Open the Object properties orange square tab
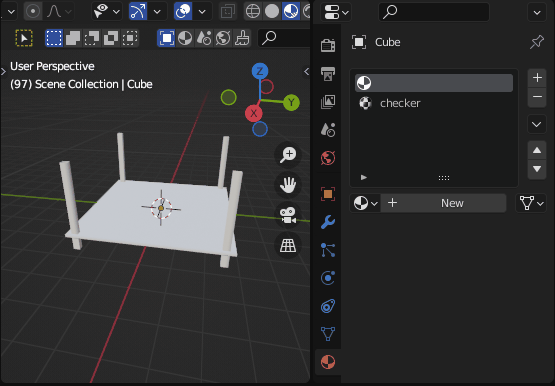This screenshot has height=386, width=555. click(x=328, y=194)
